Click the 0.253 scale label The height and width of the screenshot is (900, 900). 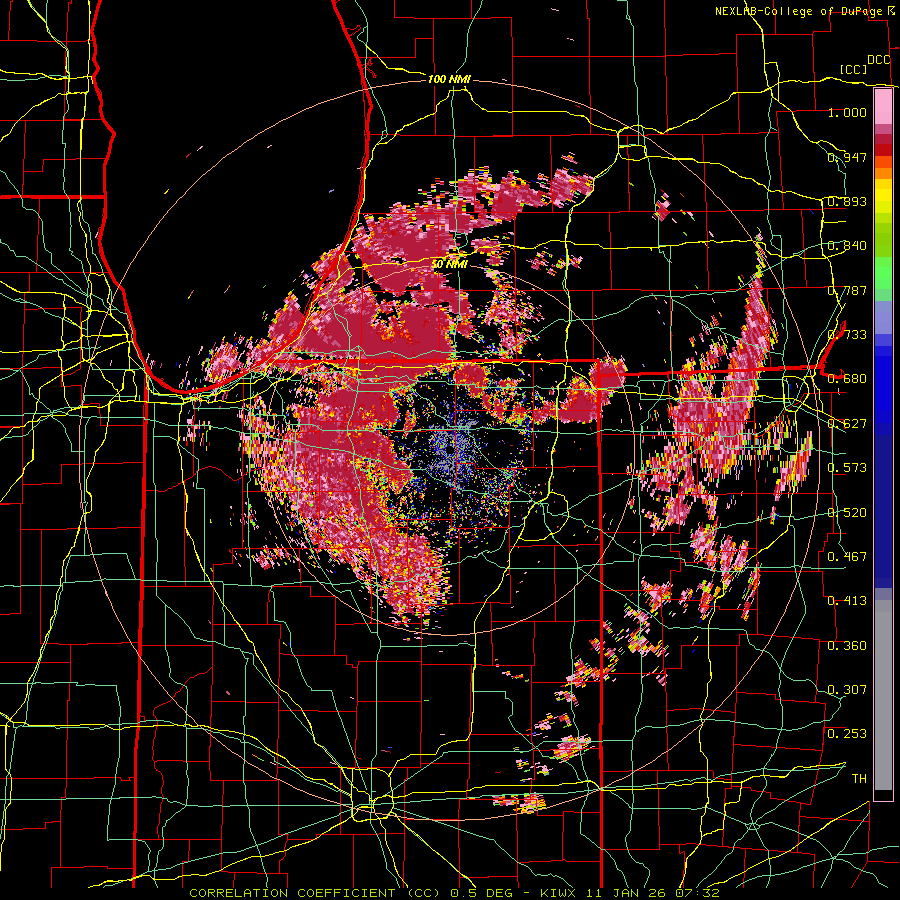(x=847, y=734)
